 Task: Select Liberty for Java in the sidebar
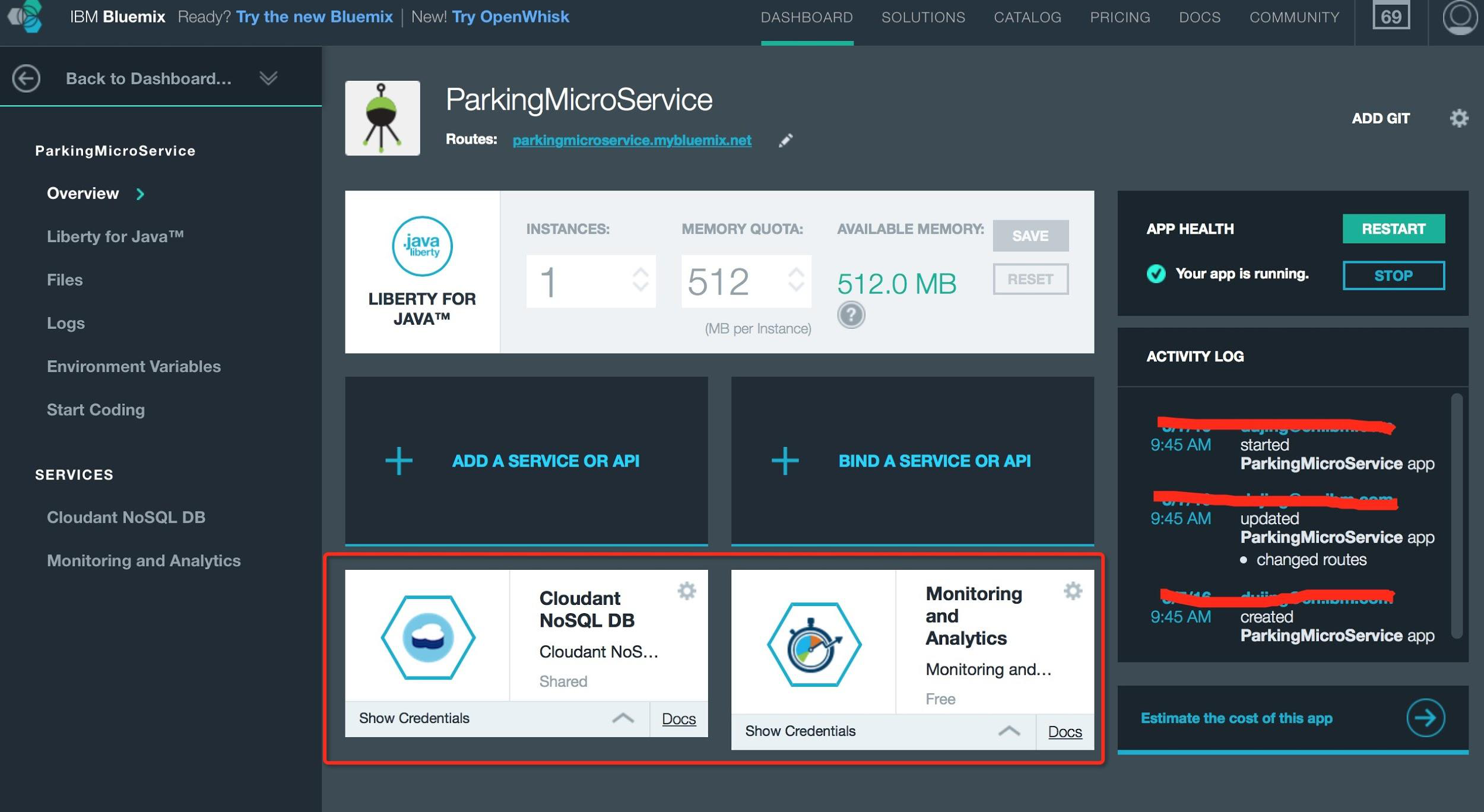[115, 236]
